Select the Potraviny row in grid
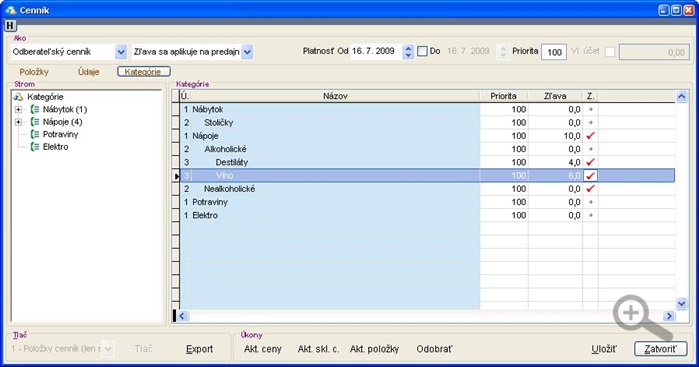This screenshot has width=699, height=367. (x=427, y=202)
